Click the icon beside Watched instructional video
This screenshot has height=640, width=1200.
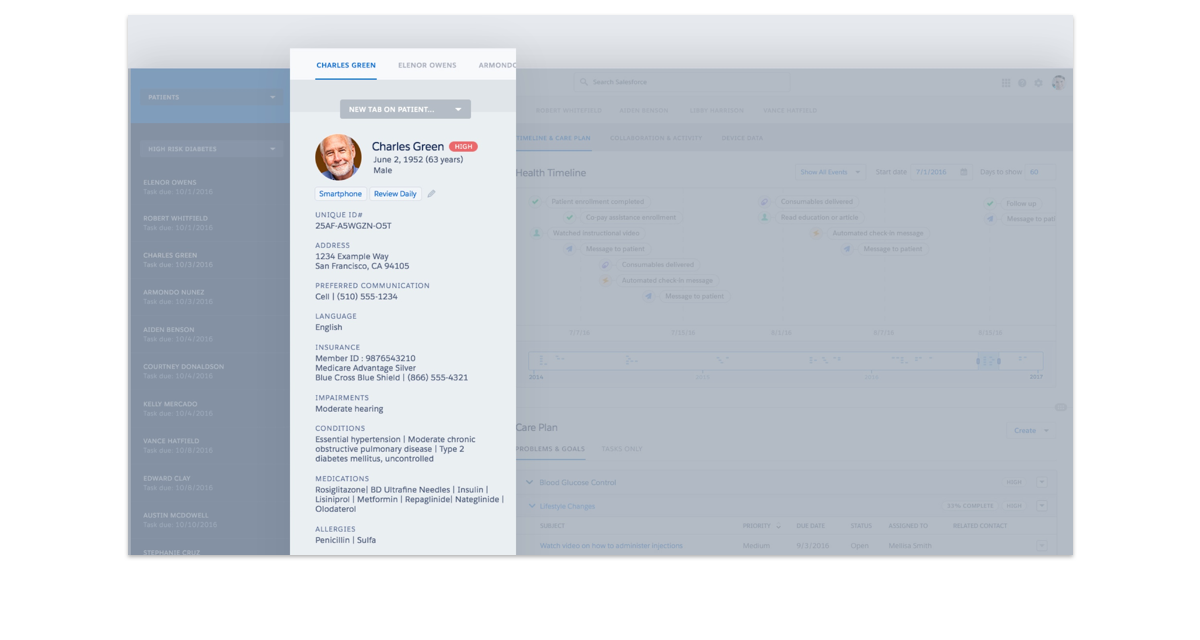coord(537,233)
